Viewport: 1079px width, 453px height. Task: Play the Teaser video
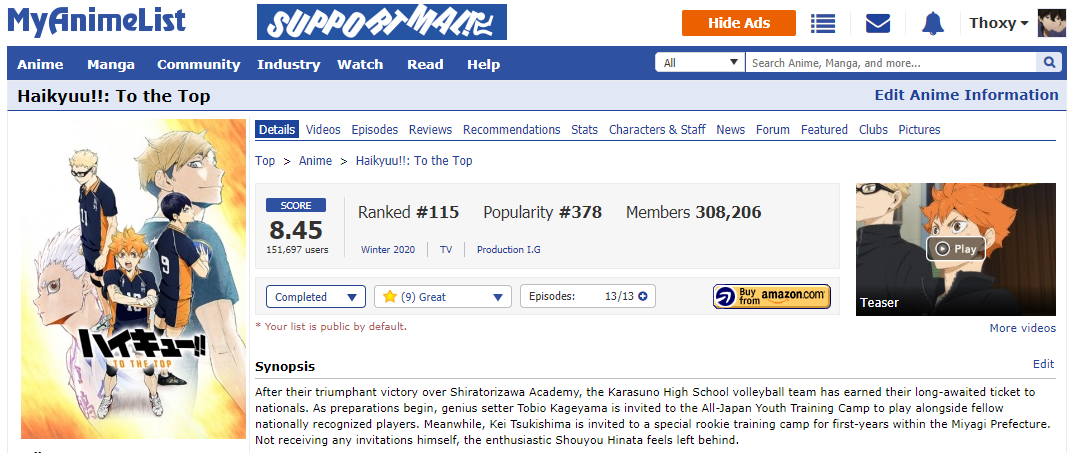click(x=955, y=249)
